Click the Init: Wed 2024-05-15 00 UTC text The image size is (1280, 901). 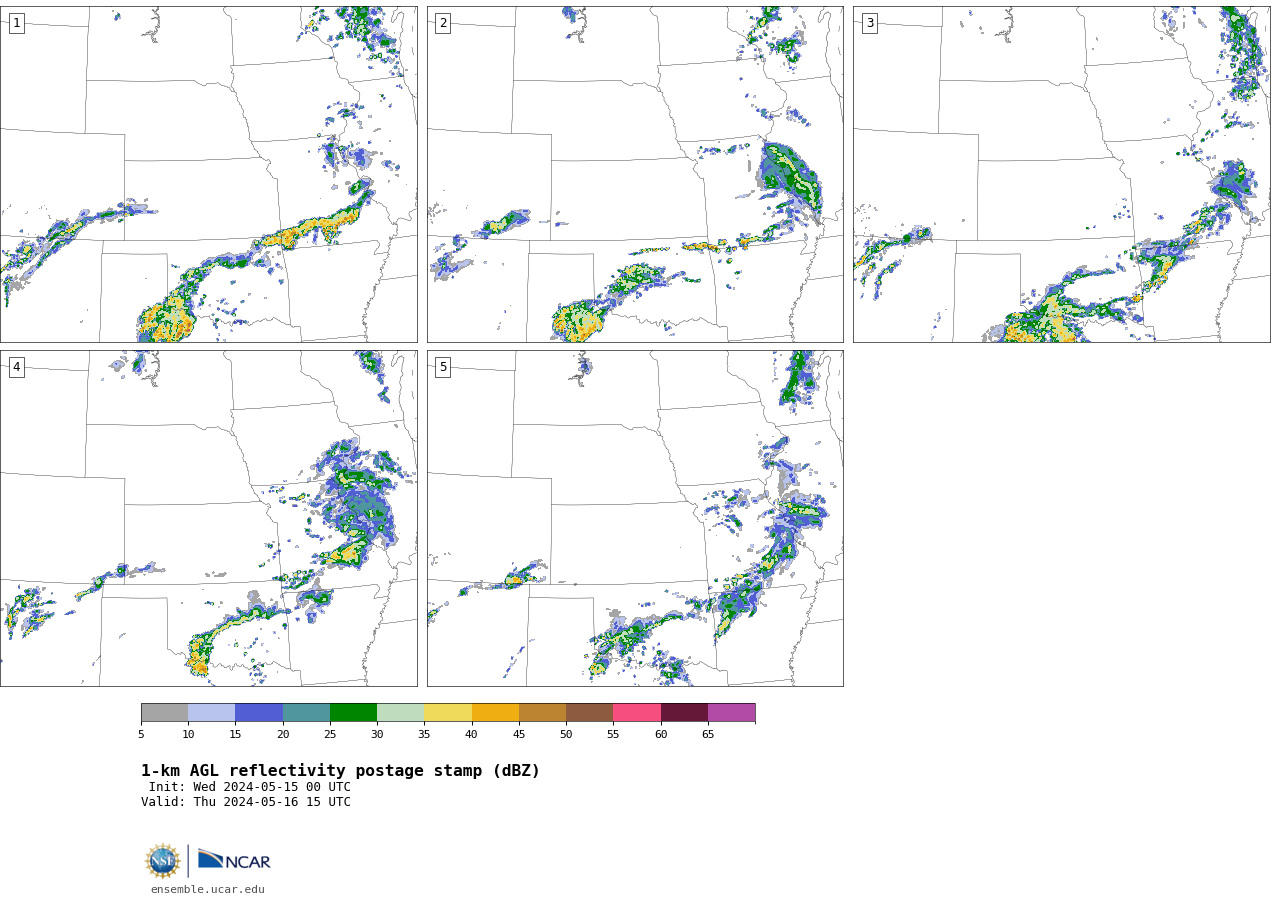point(250,787)
